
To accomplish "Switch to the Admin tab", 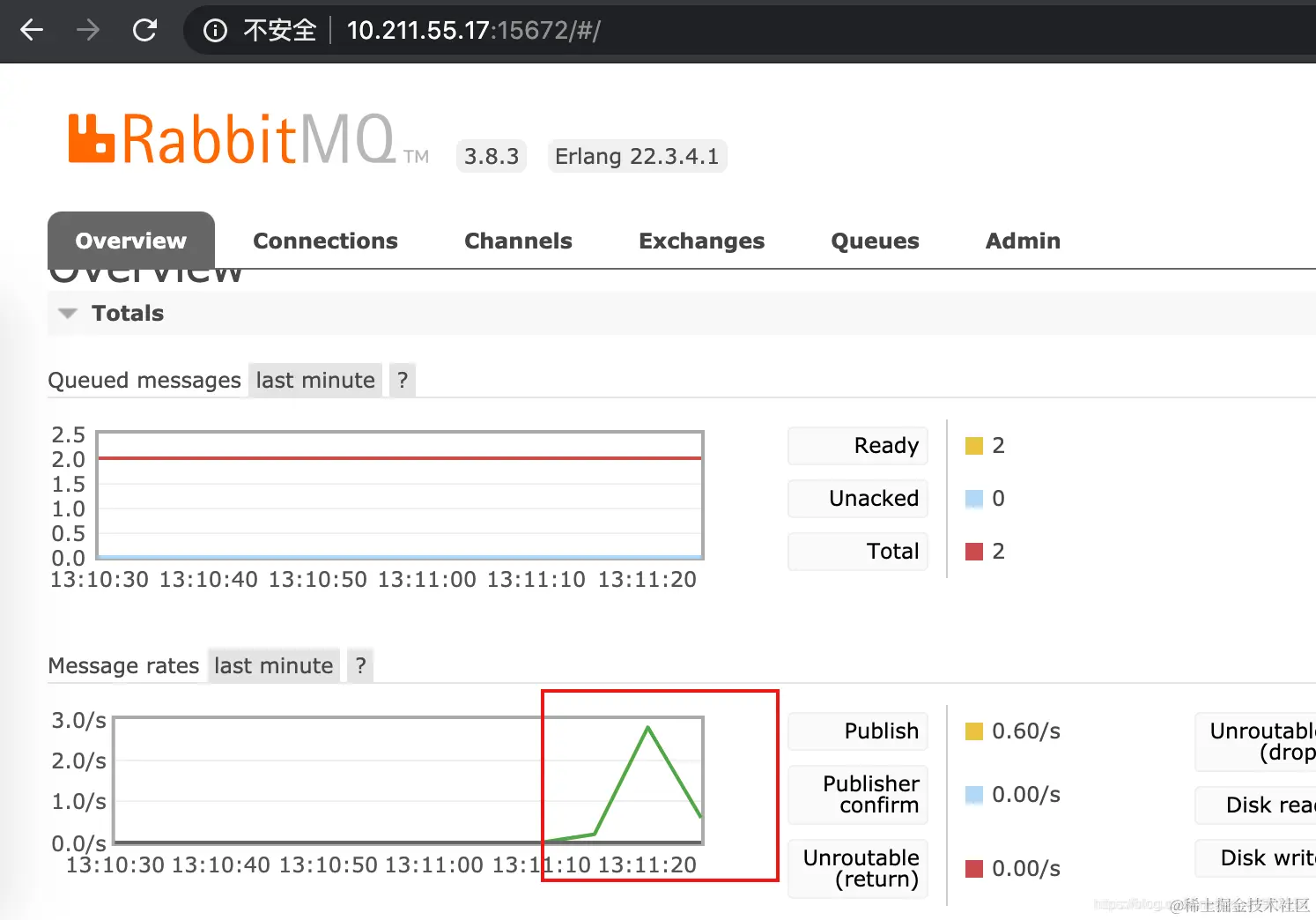I will pos(1023,241).
